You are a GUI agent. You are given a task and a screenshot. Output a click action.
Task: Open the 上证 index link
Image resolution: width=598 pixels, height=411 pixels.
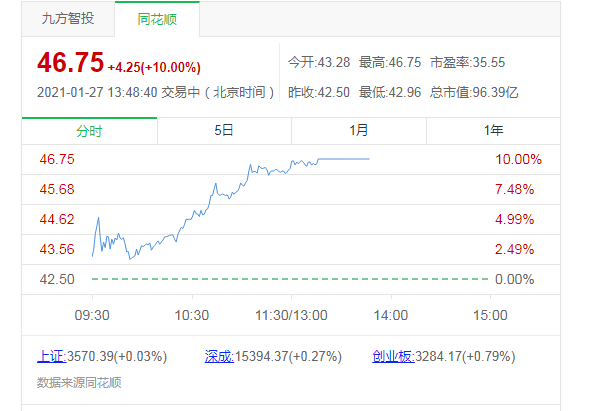pyautogui.click(x=51, y=356)
